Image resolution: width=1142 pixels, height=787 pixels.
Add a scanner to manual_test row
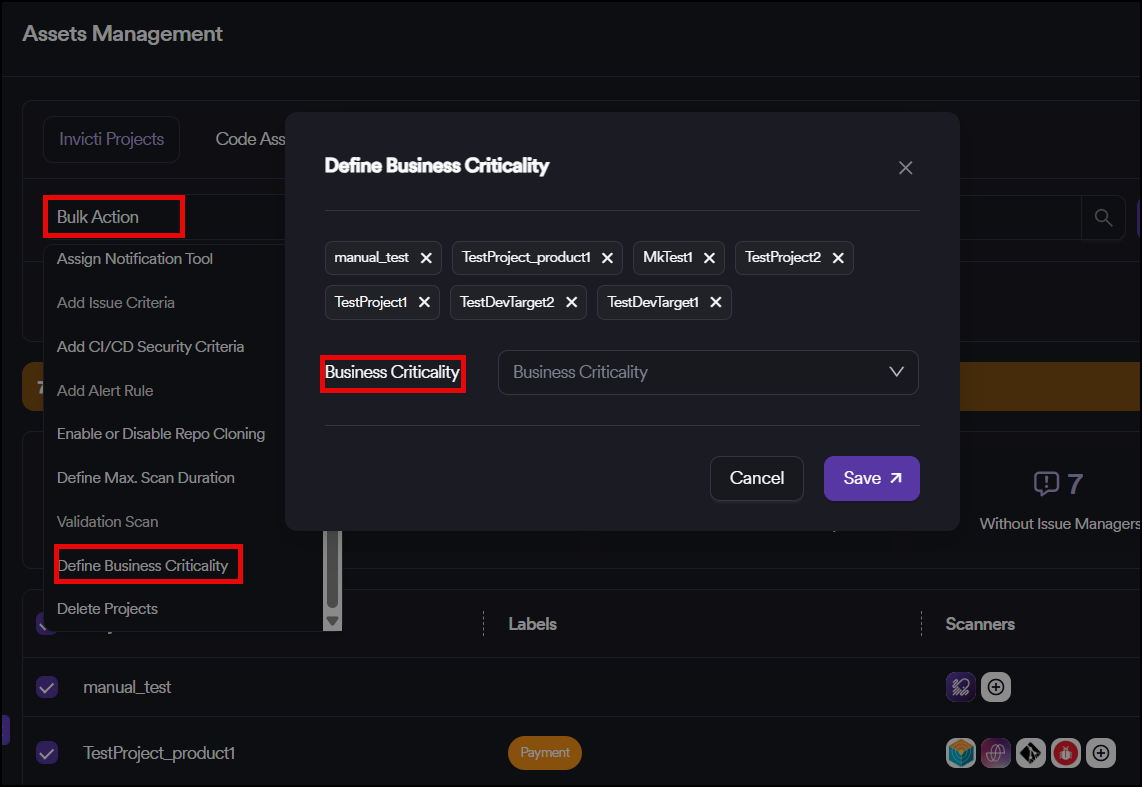point(997,687)
